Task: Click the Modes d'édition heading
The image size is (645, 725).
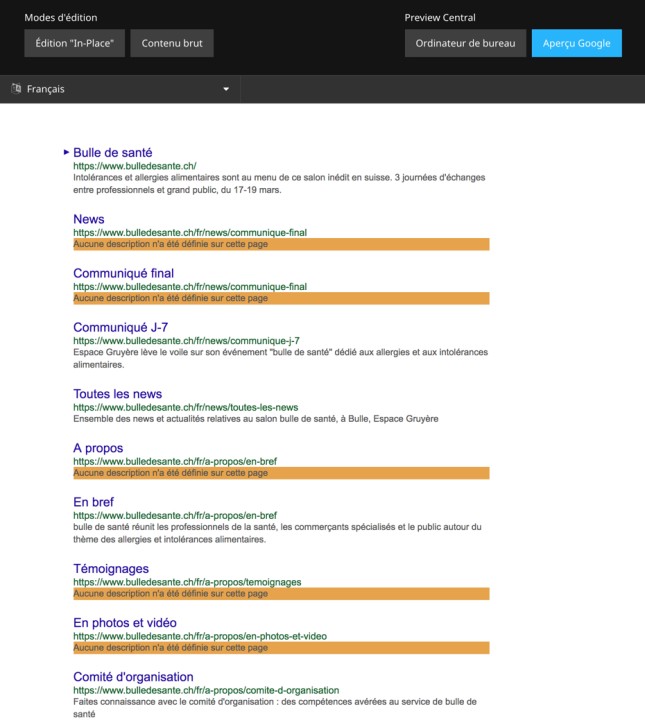Action: point(61,18)
